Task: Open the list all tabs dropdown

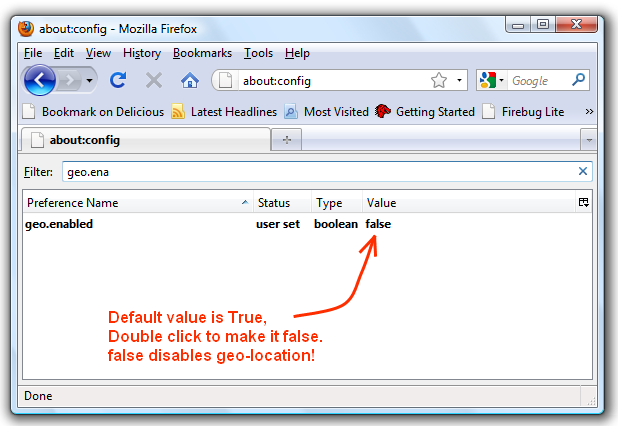Action: click(588, 140)
